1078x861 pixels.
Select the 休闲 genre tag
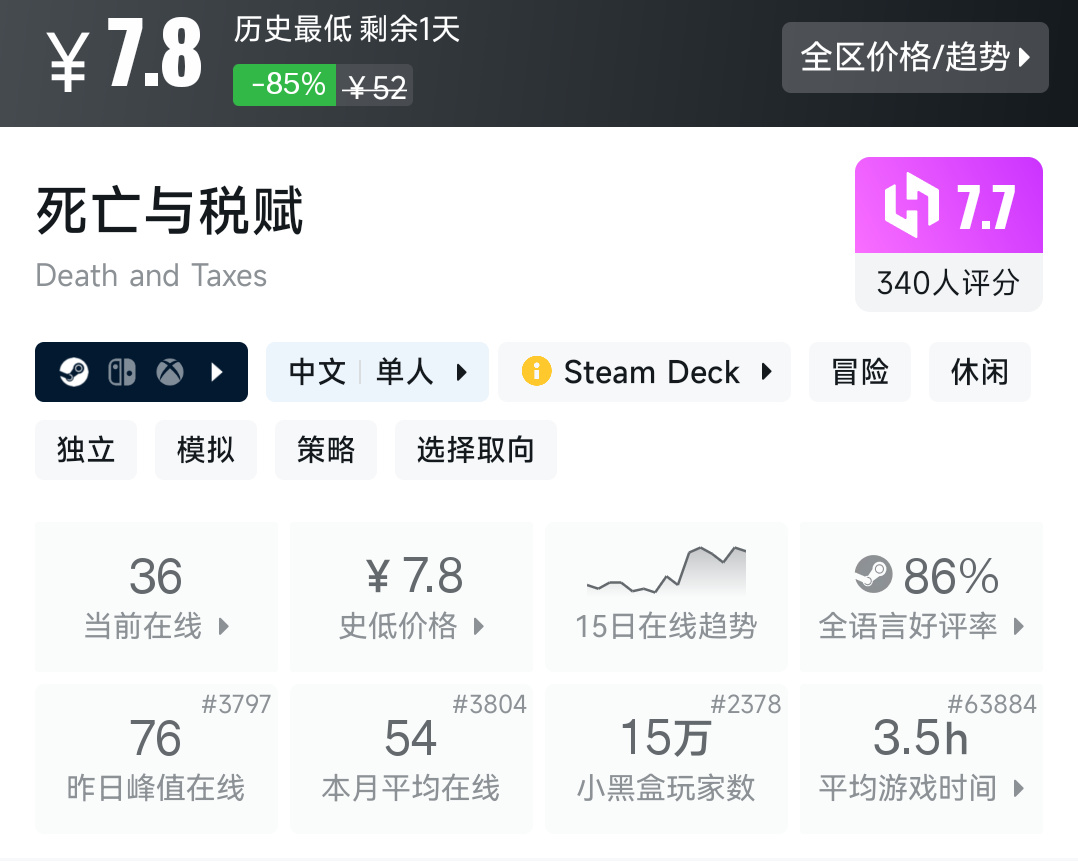point(980,373)
